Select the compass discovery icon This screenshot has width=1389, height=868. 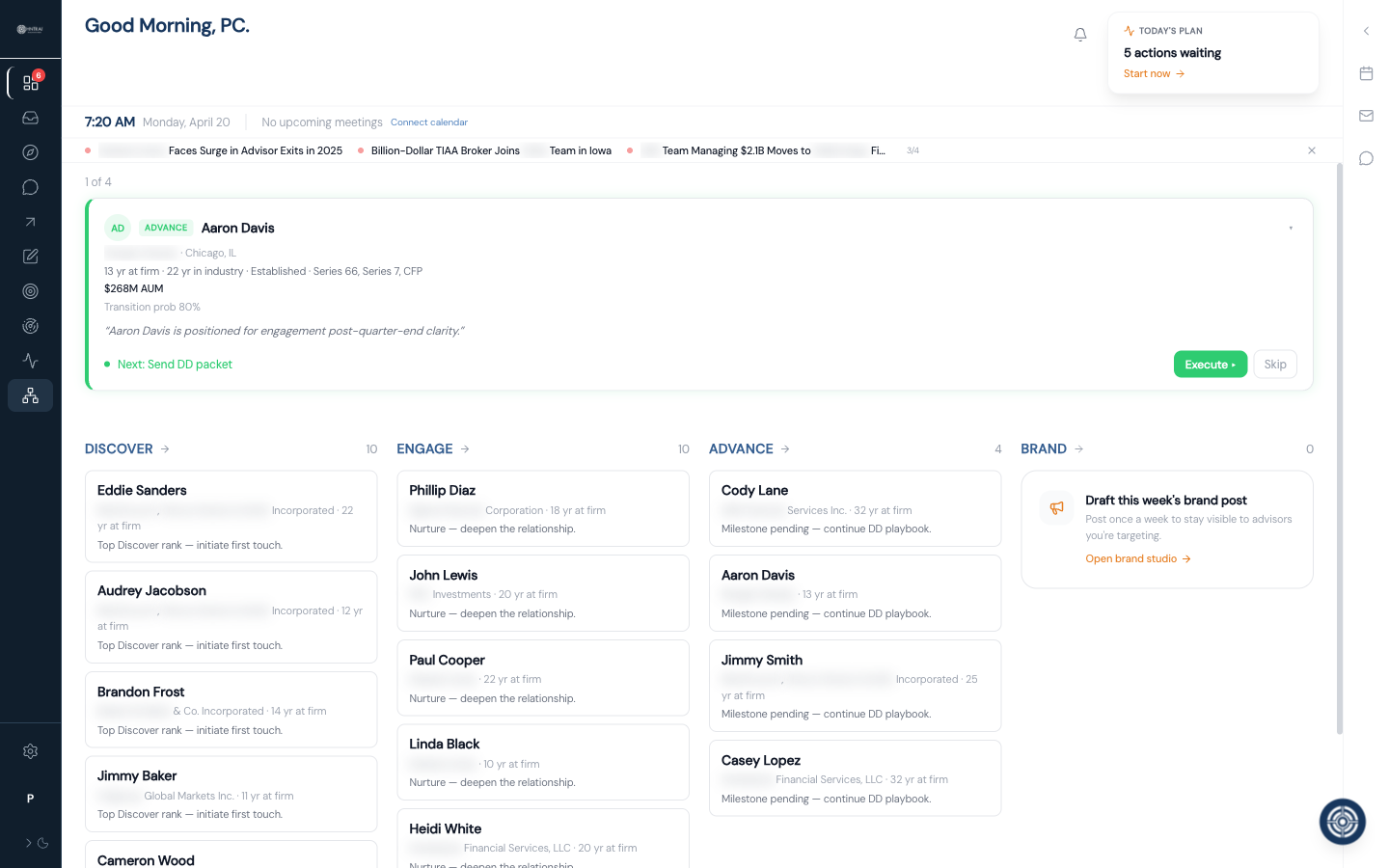point(30,151)
